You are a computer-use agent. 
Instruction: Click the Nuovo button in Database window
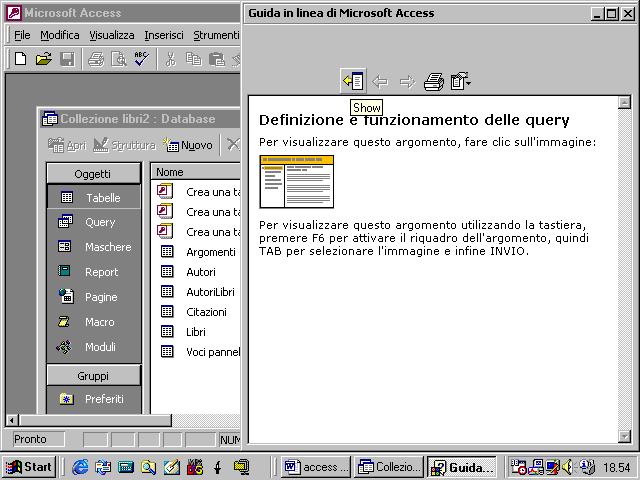(188, 145)
